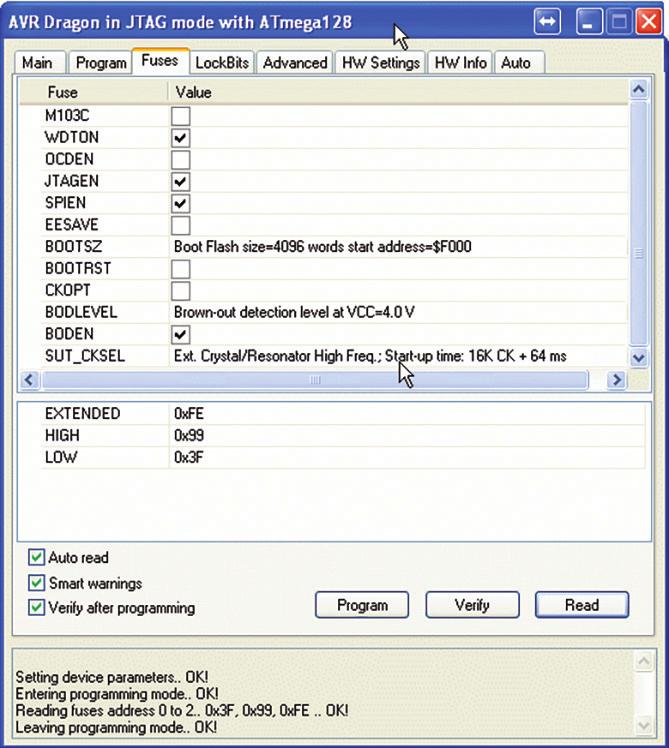669x748 pixels.
Task: Open the LockBits tab
Action: pyautogui.click(x=222, y=62)
